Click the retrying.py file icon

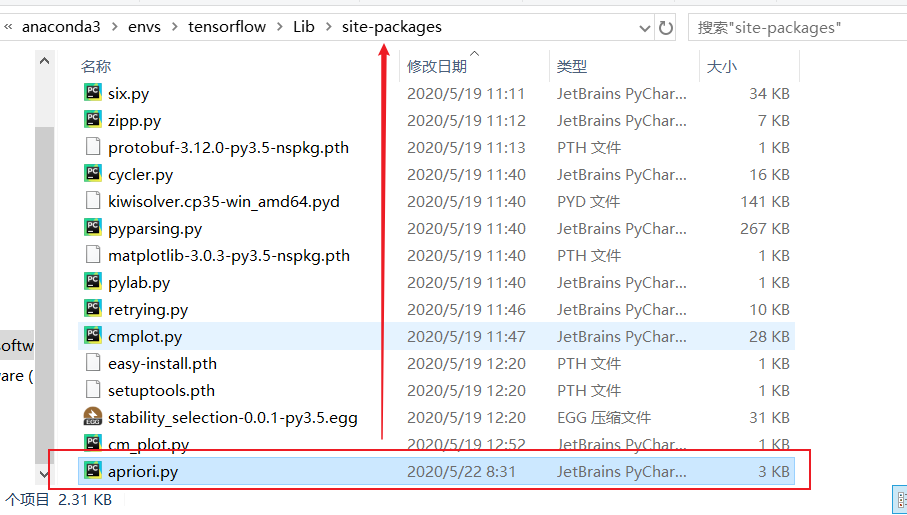click(93, 309)
